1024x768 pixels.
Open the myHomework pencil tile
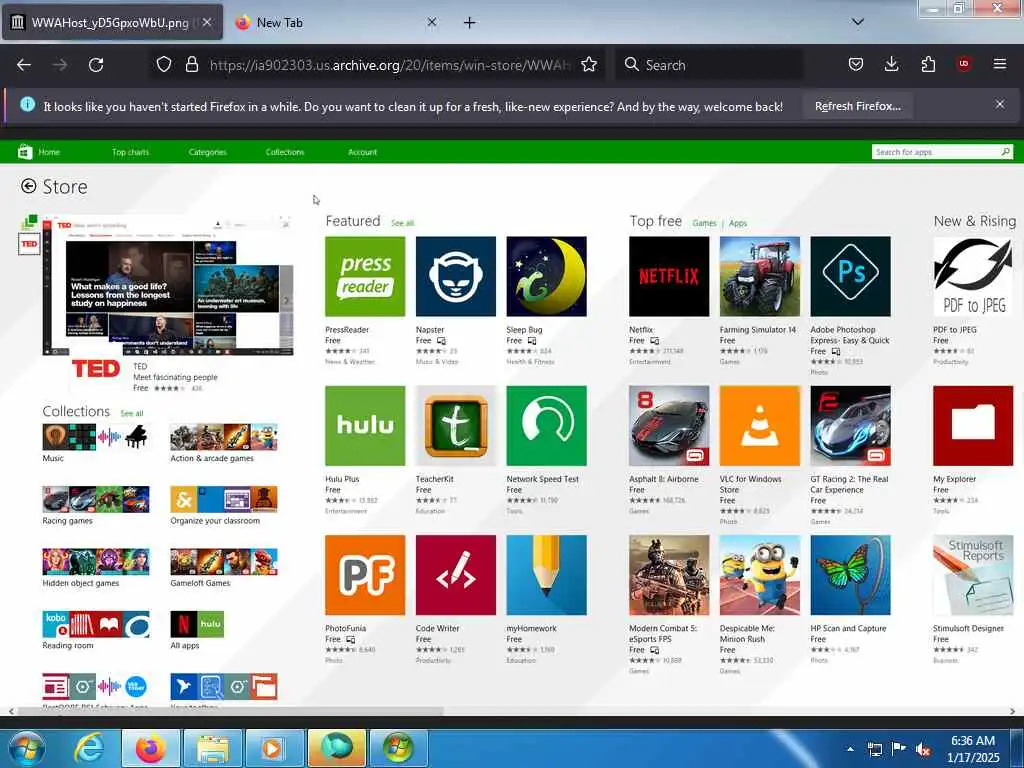[x=546, y=575]
